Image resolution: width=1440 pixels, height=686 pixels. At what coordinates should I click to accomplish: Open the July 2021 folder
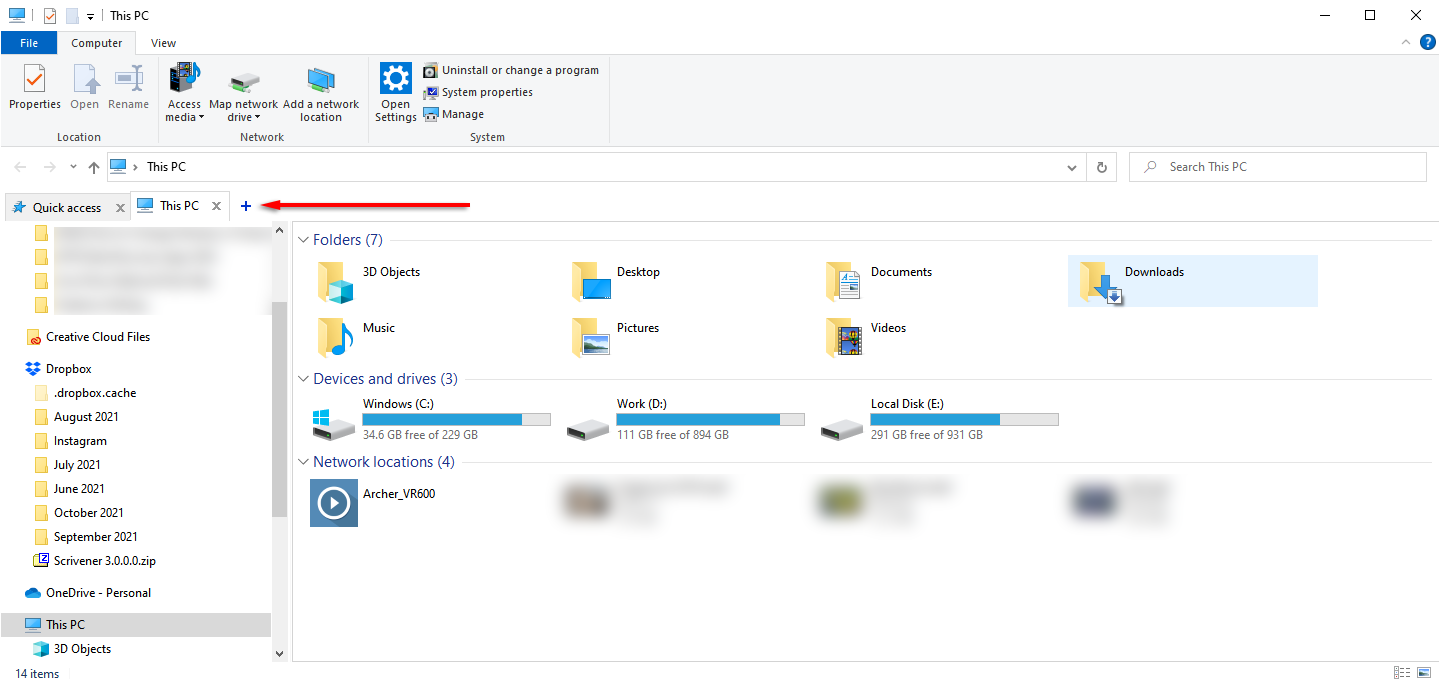coord(77,465)
